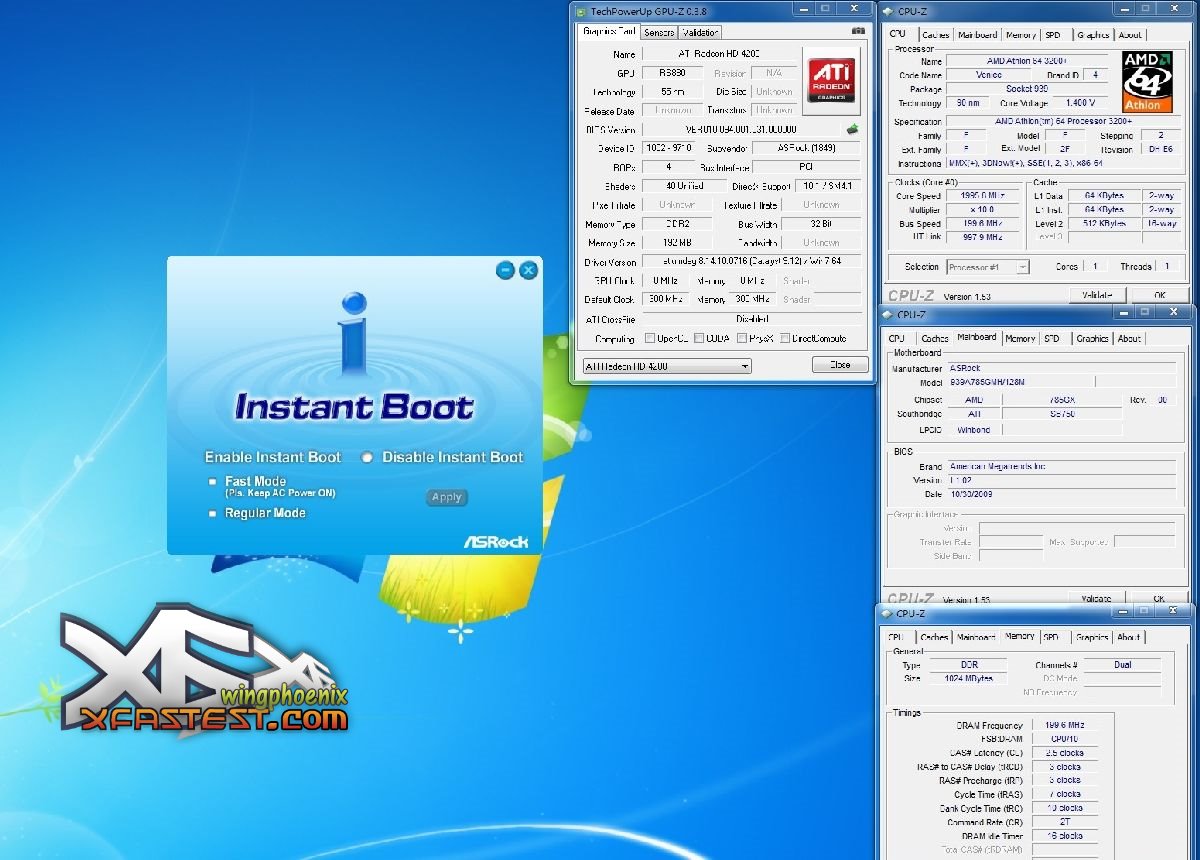Click the "Socket 939" Package value
The width and height of the screenshot is (1200, 860).
click(1026, 89)
